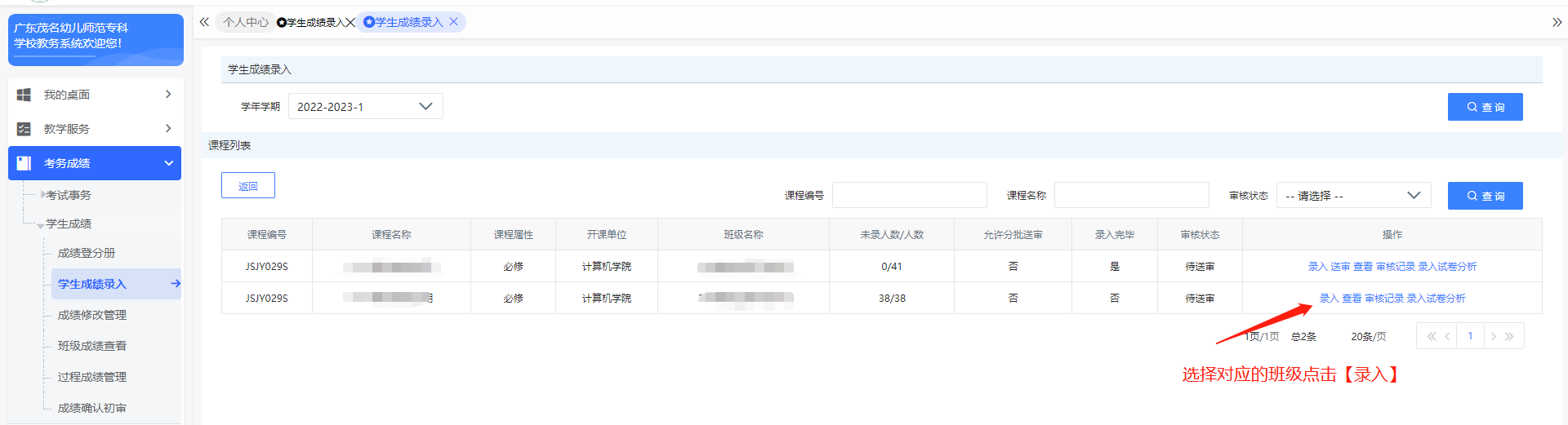The height and width of the screenshot is (425, 1568).
Task: Click the 我的桌面 windows icon in sidebar
Action: [x=24, y=95]
